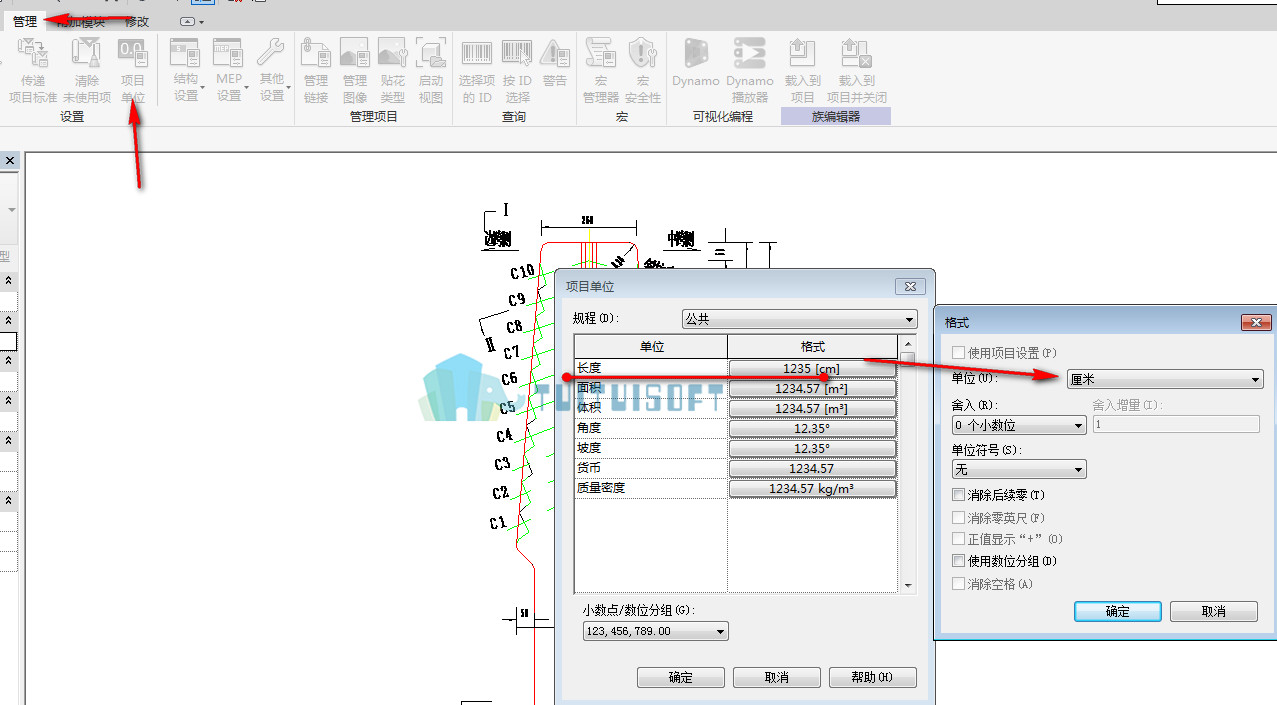
Task: Open the 单位 dropdown showing 厘米
Action: 1165,380
